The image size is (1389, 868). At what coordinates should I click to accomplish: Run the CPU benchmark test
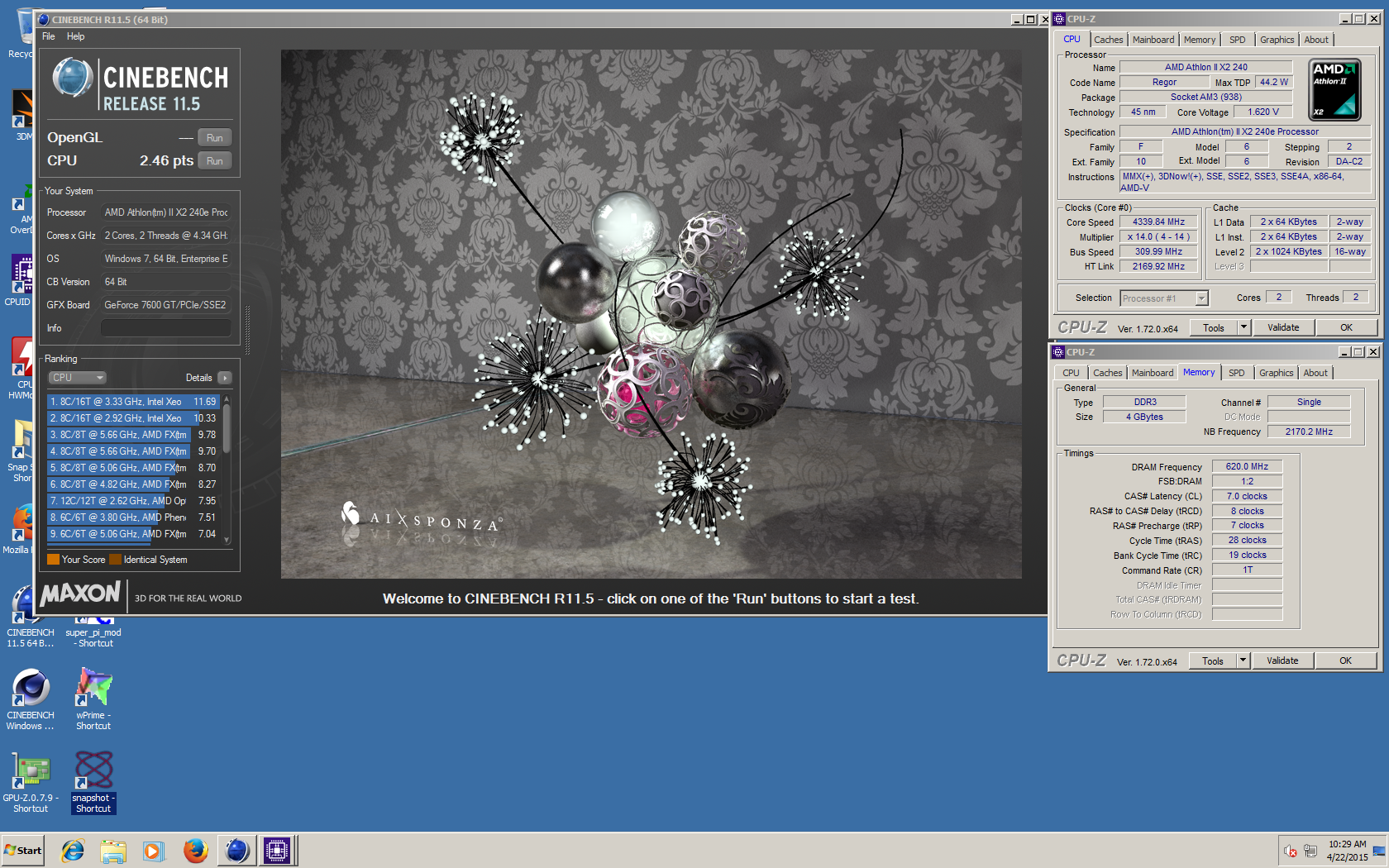point(214,161)
